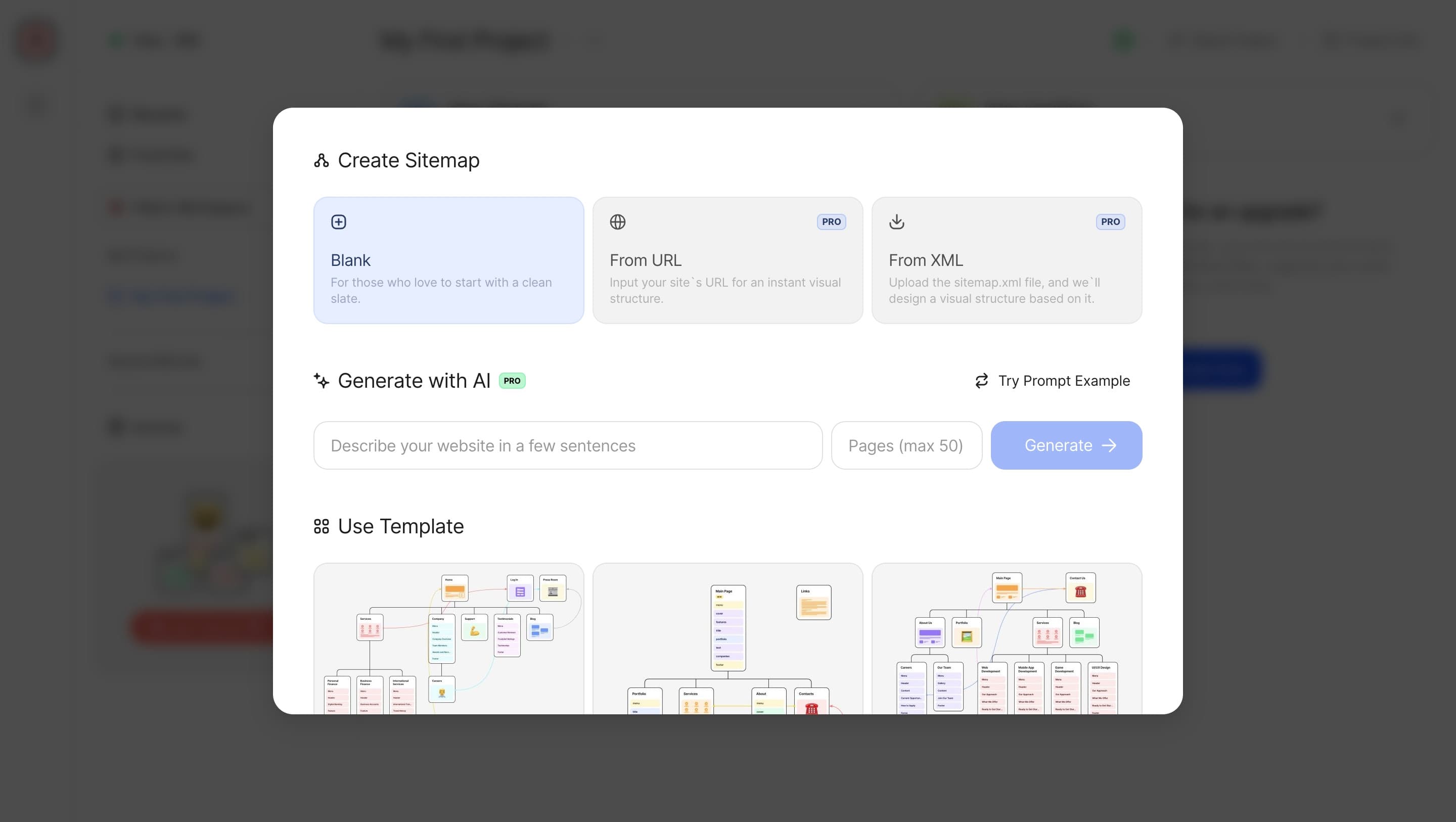1456x822 pixels.
Task: Click the sitemap icon beside Create Sitemap
Action: pyautogui.click(x=322, y=161)
